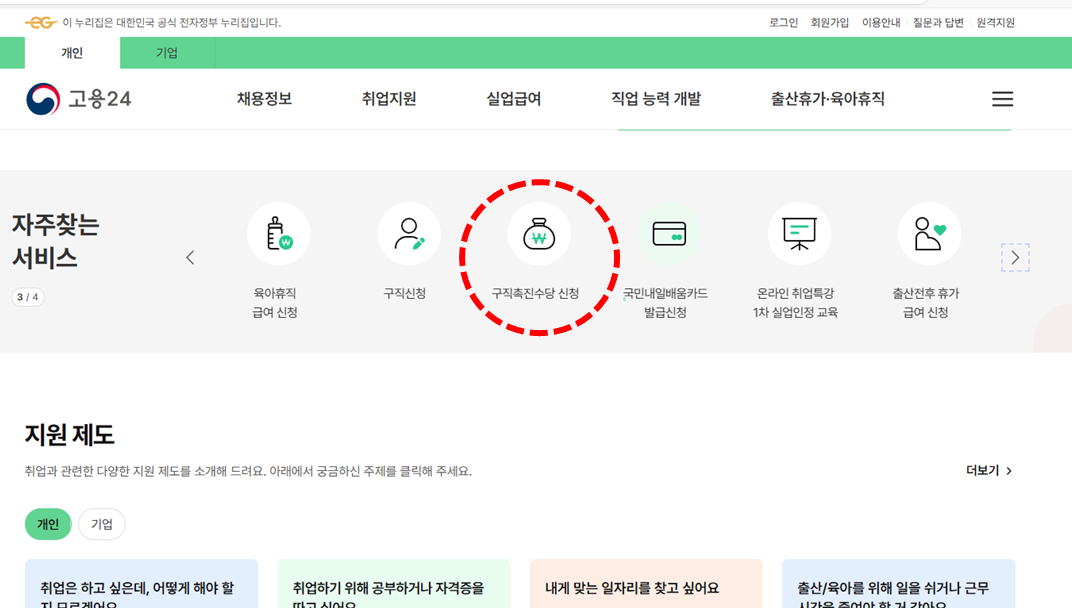1072x608 pixels.
Task: Select the 온라인 취업특강 presentation icon
Action: click(799, 233)
